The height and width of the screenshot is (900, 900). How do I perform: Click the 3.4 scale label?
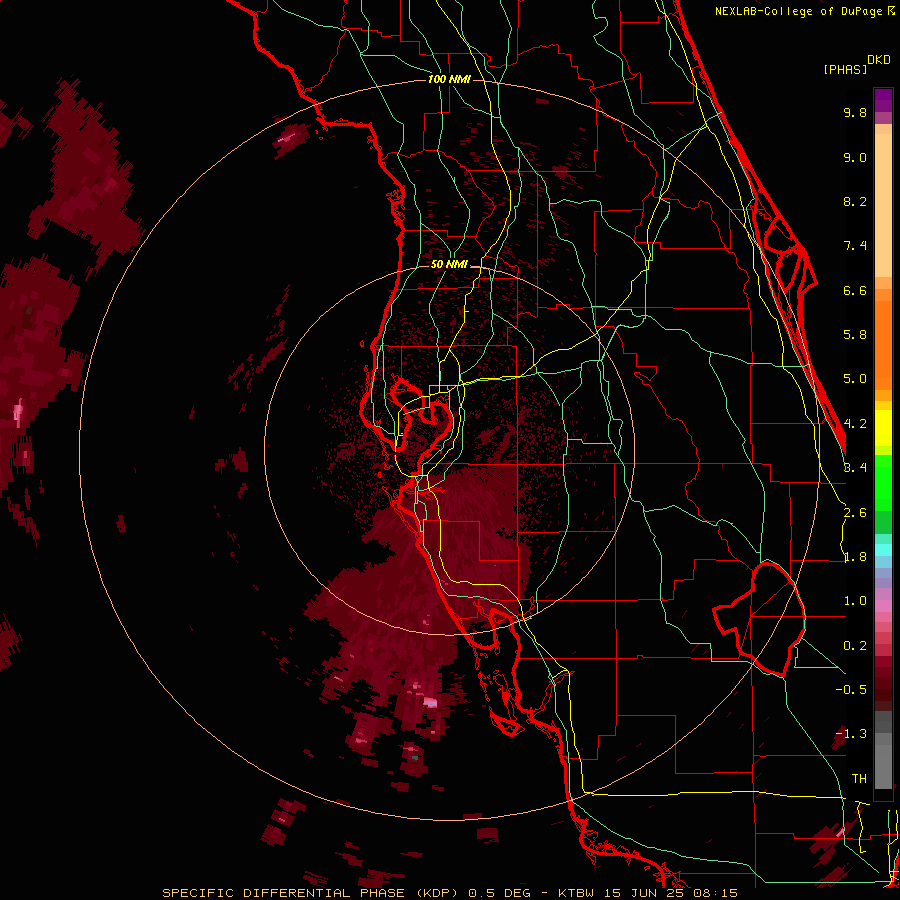855,468
